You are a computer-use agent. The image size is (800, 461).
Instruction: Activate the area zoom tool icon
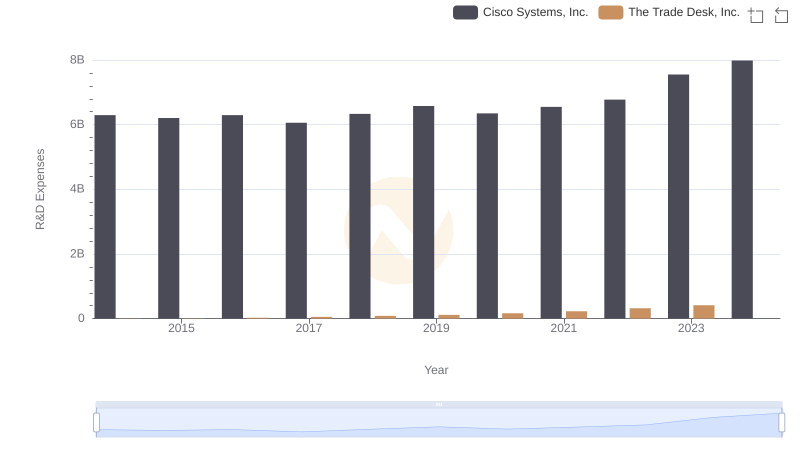[x=756, y=15]
